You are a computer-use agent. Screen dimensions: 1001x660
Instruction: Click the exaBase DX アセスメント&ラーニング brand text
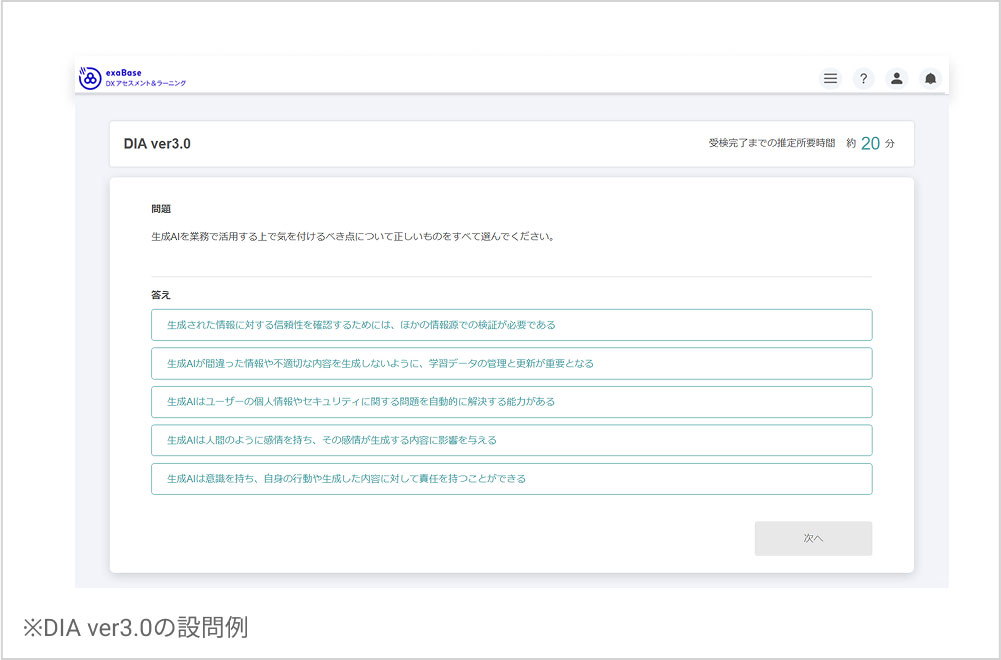(145, 78)
